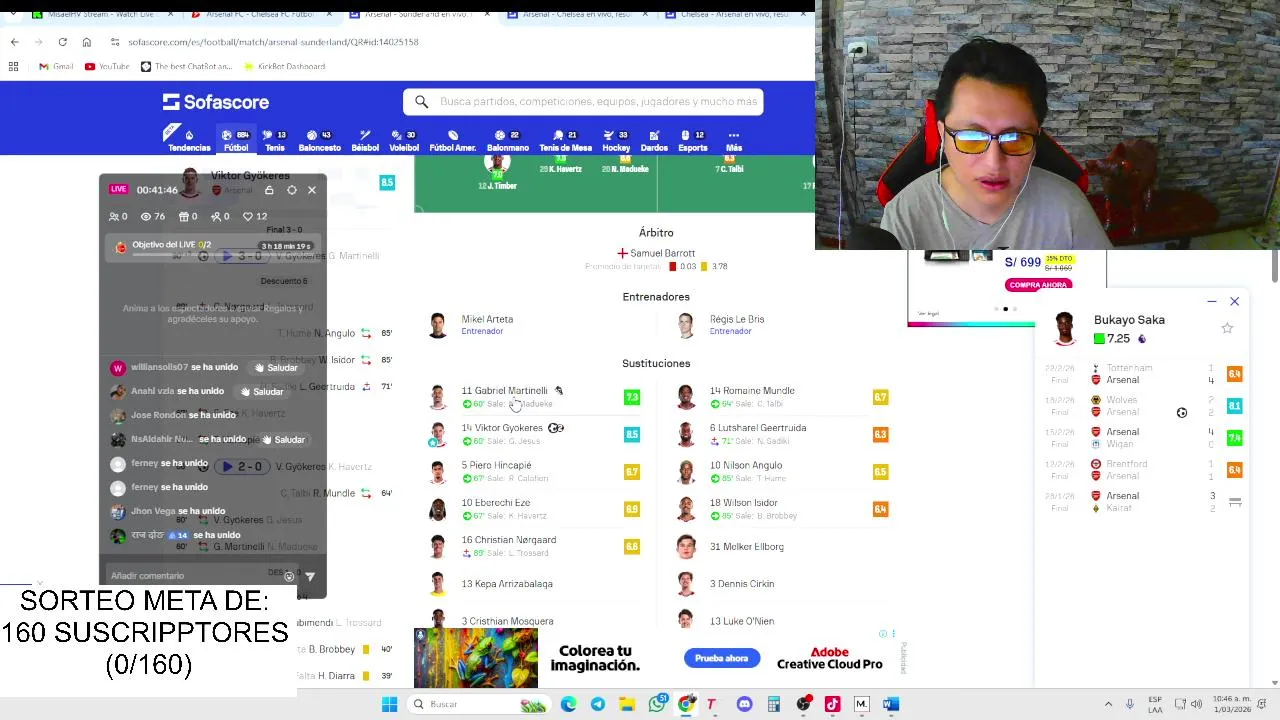This screenshot has width=1280, height=720.
Task: Select substitute 10 Nilson Angulo
Action: point(782,471)
